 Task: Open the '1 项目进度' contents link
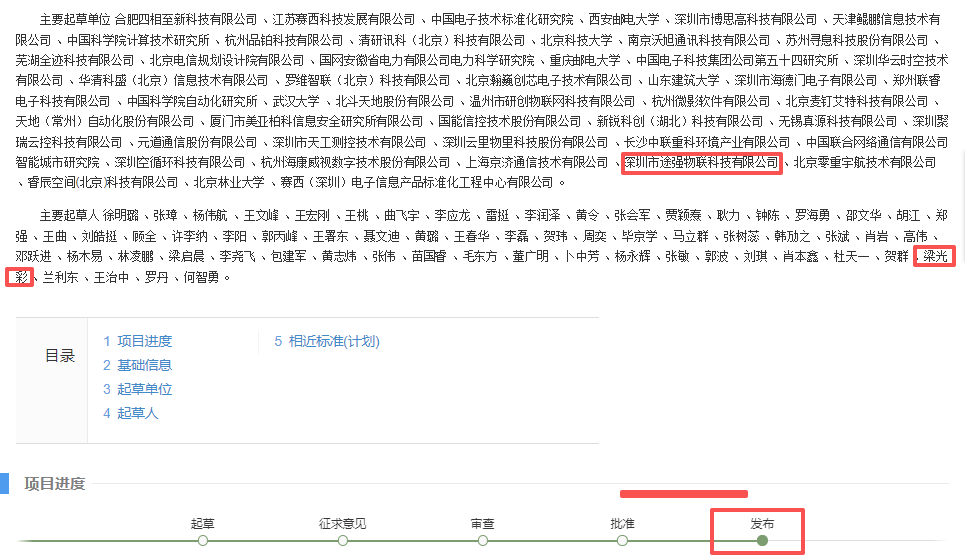tap(137, 341)
